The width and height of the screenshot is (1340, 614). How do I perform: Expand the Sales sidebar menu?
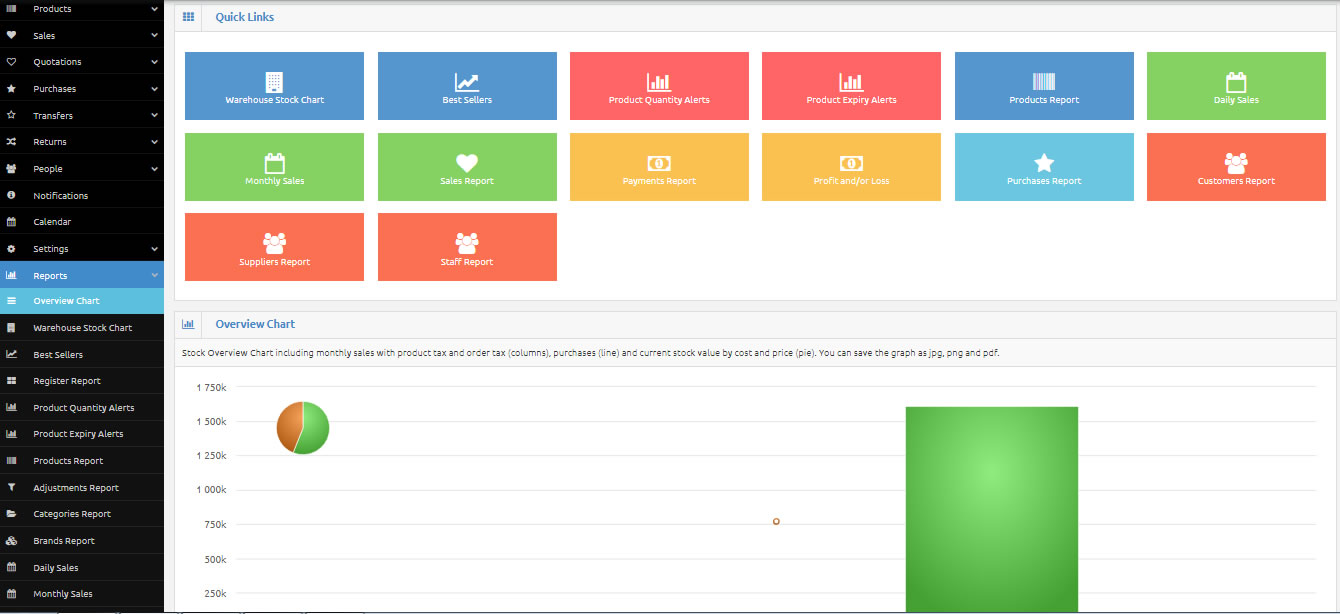tap(82, 36)
